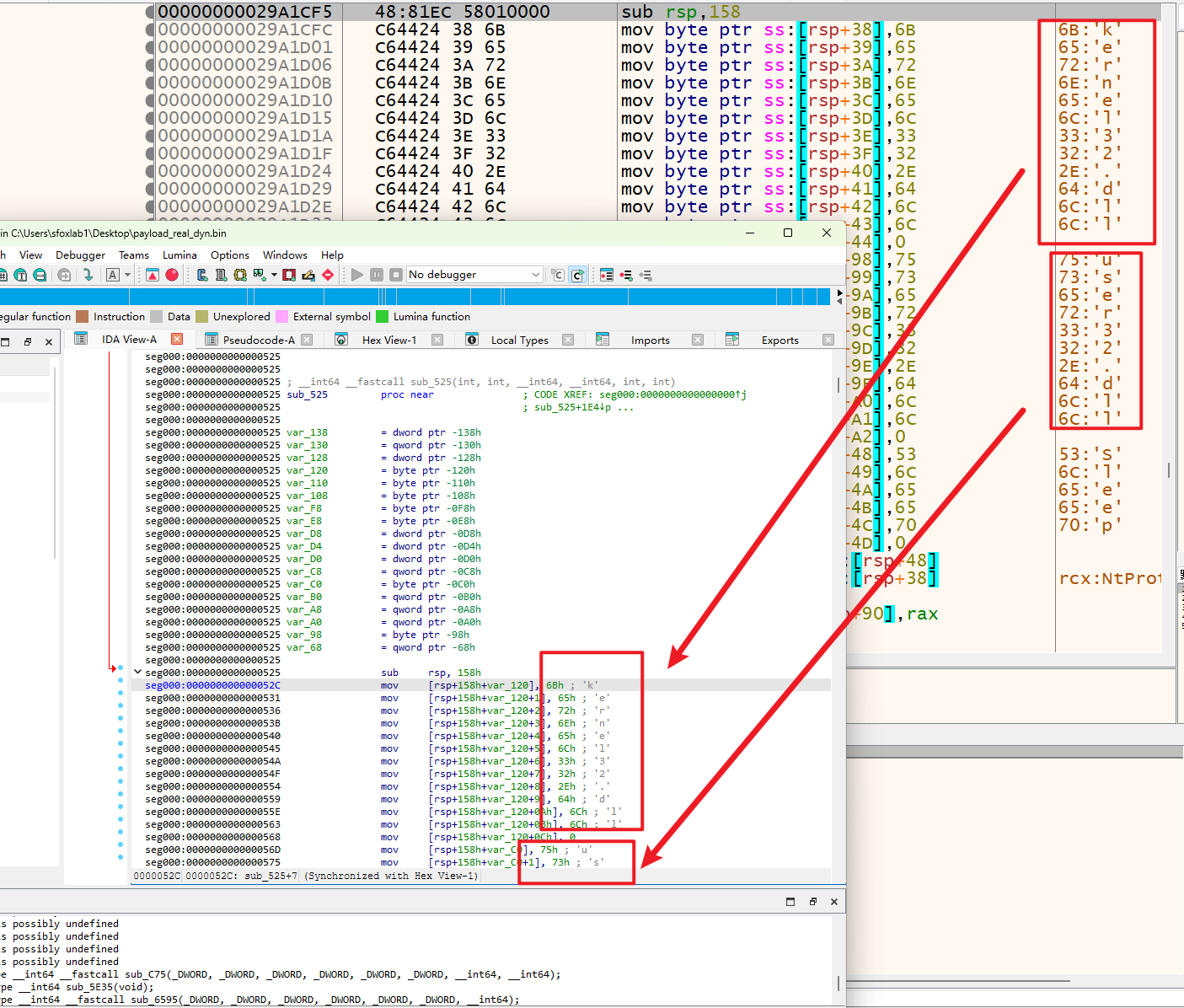1184x1008 pixels.
Task: Click the red circle breakpoint icon
Action: [172, 275]
